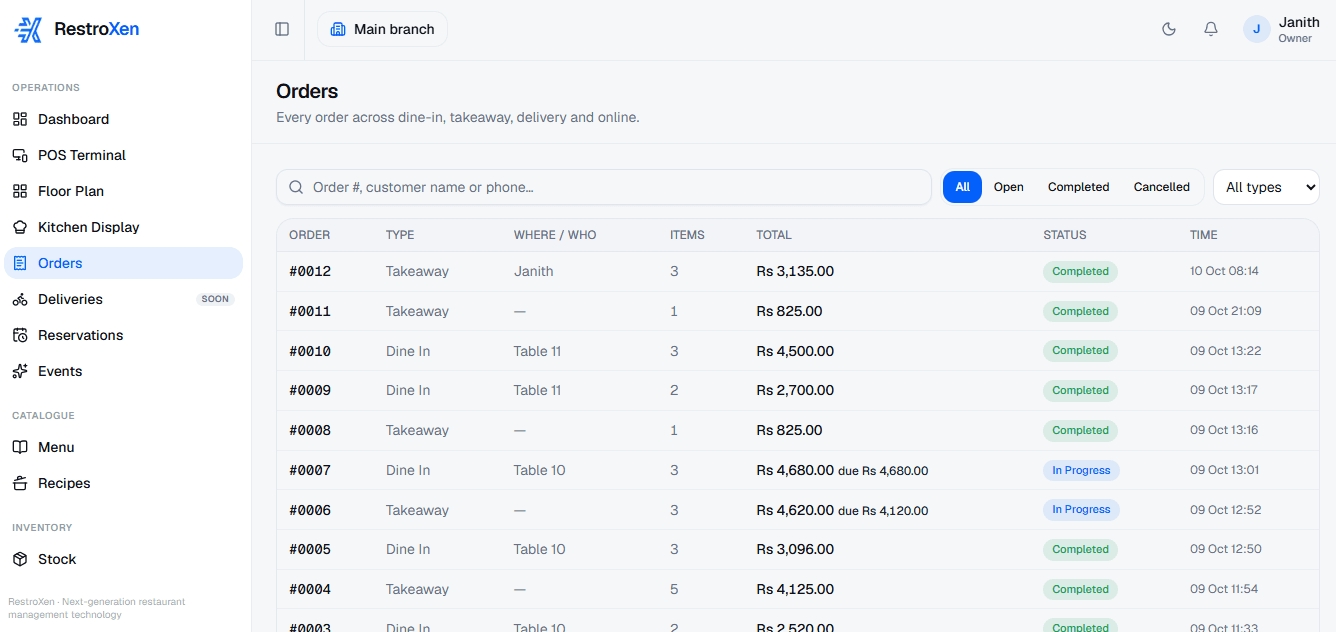Collapse the sidebar with the panel icon
Viewport: 1336px width, 632px height.
click(x=282, y=29)
